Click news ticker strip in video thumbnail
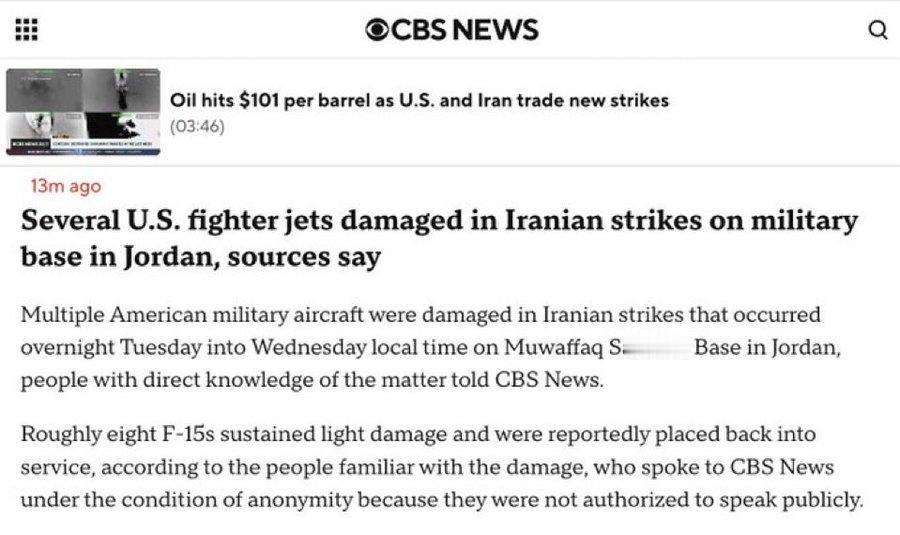This screenshot has height=535, width=900. tap(83, 145)
